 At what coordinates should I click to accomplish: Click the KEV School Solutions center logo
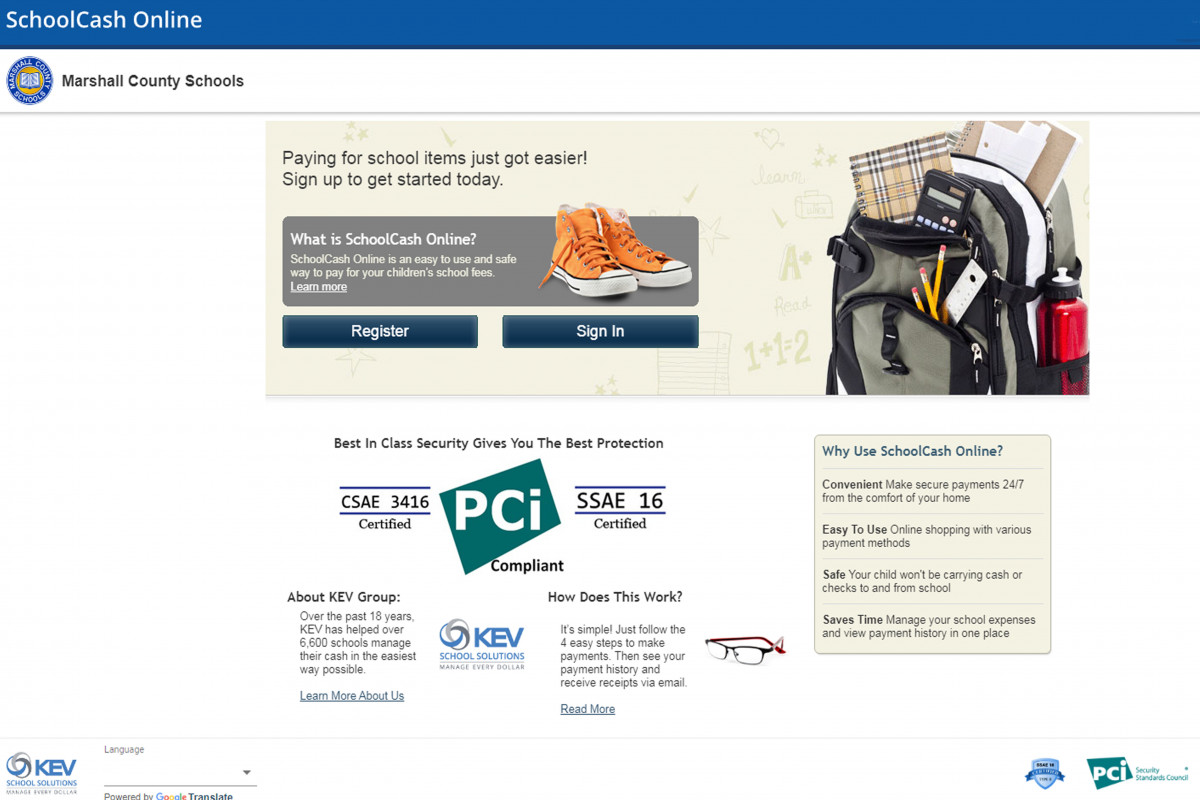(x=482, y=645)
